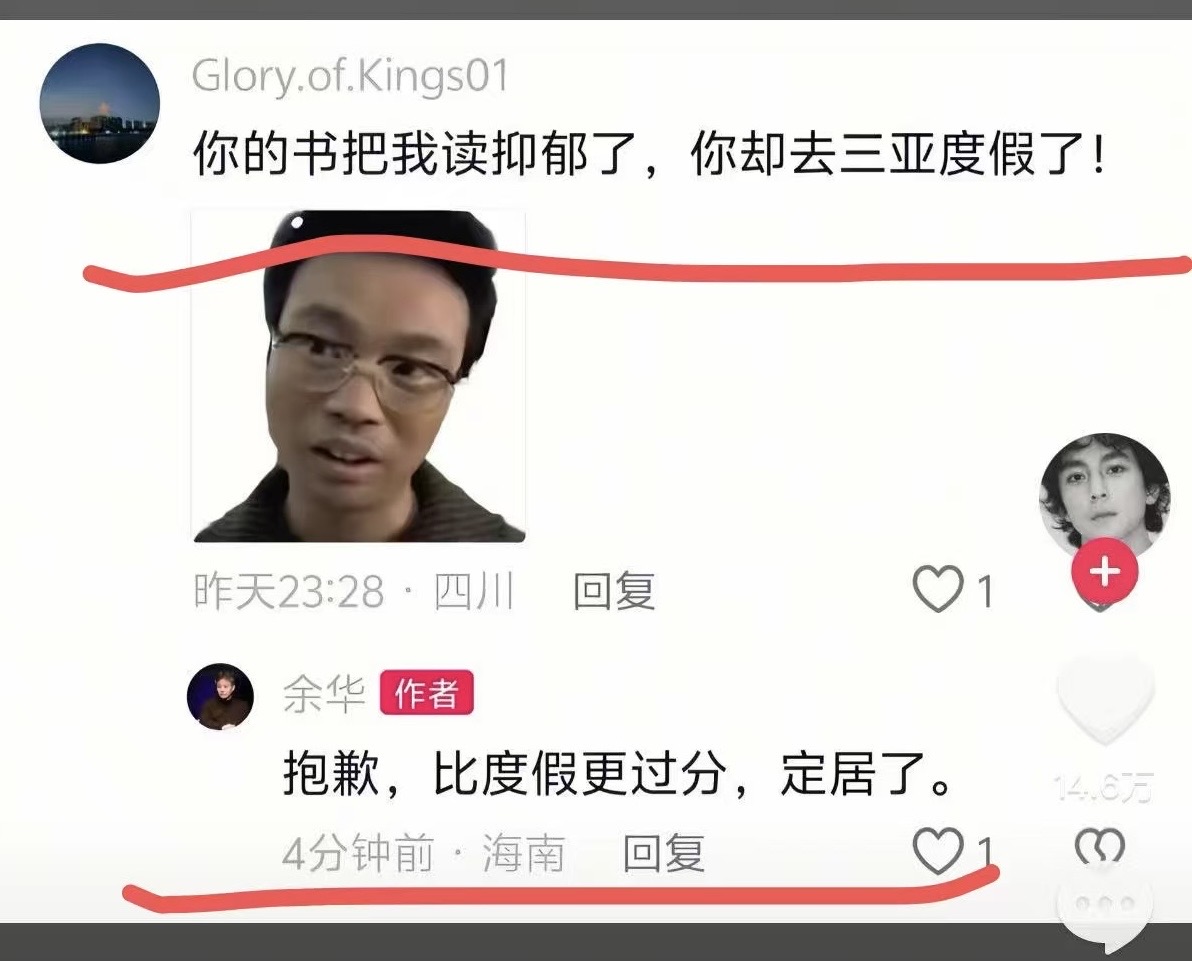Click the 4分钟前 · 海南 timestamp
Image resolution: width=1192 pixels, height=961 pixels.
tap(423, 852)
